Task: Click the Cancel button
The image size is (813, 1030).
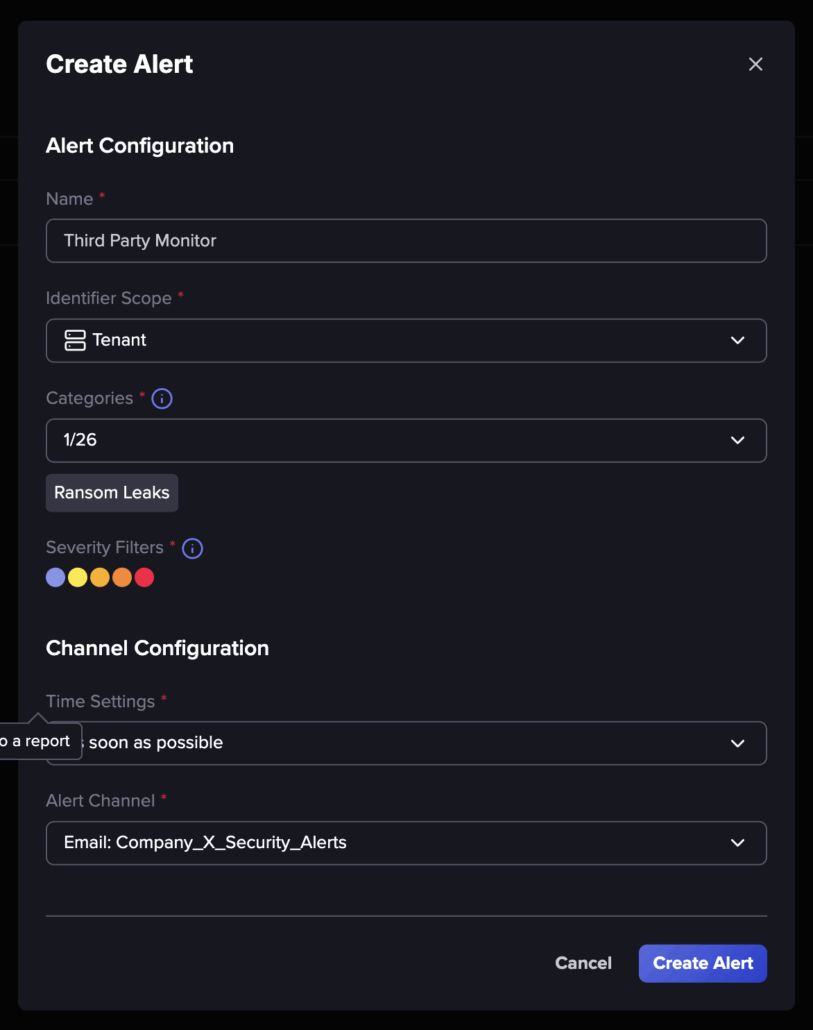Action: [x=583, y=963]
